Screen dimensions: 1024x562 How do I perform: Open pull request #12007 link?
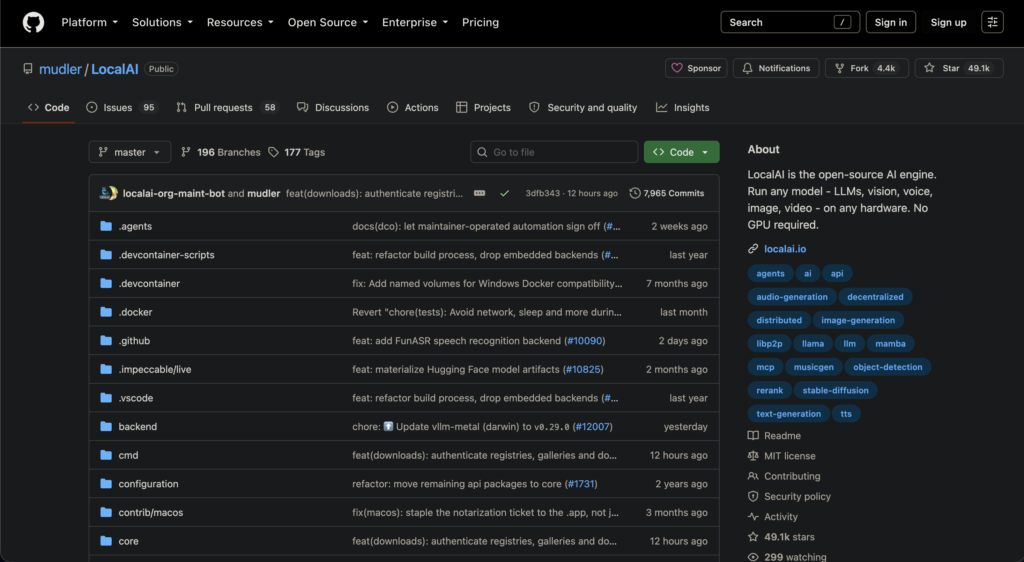coord(592,427)
